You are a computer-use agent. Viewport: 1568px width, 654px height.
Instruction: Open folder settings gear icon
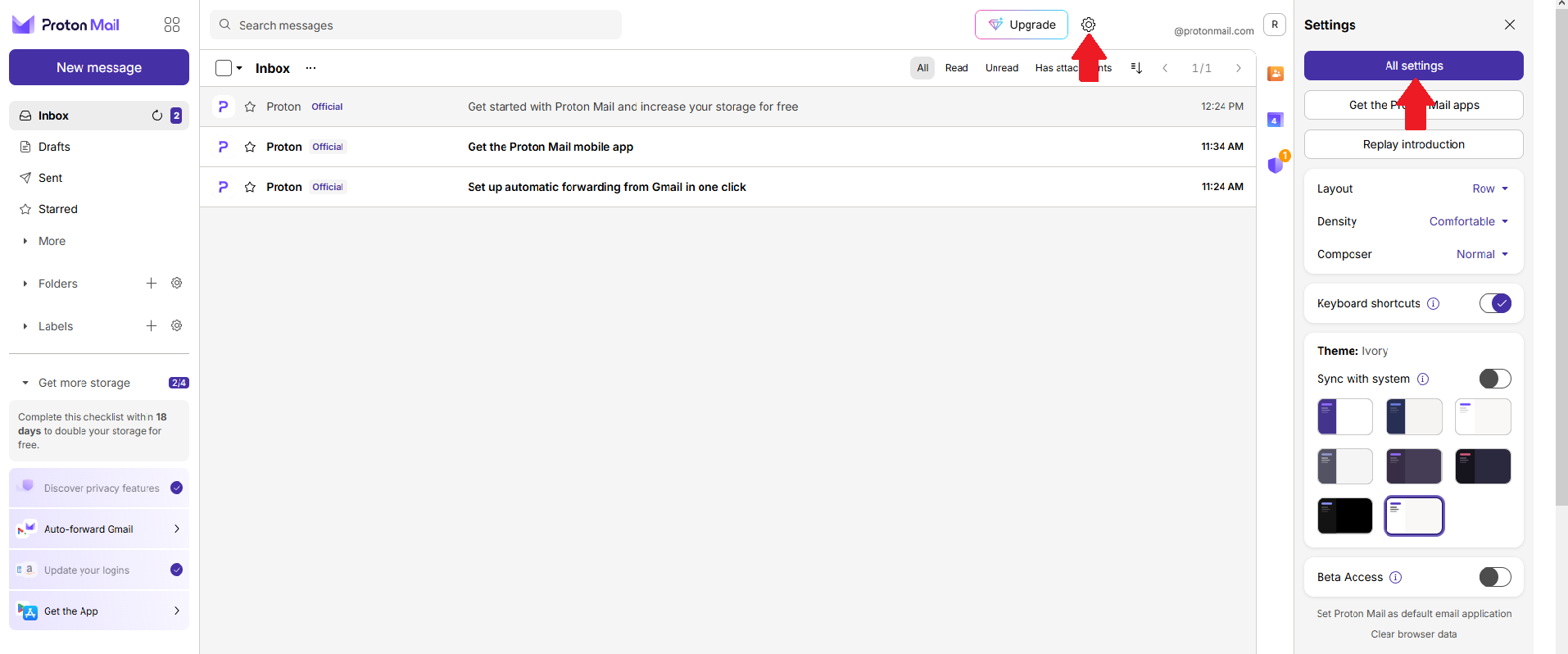click(x=176, y=283)
